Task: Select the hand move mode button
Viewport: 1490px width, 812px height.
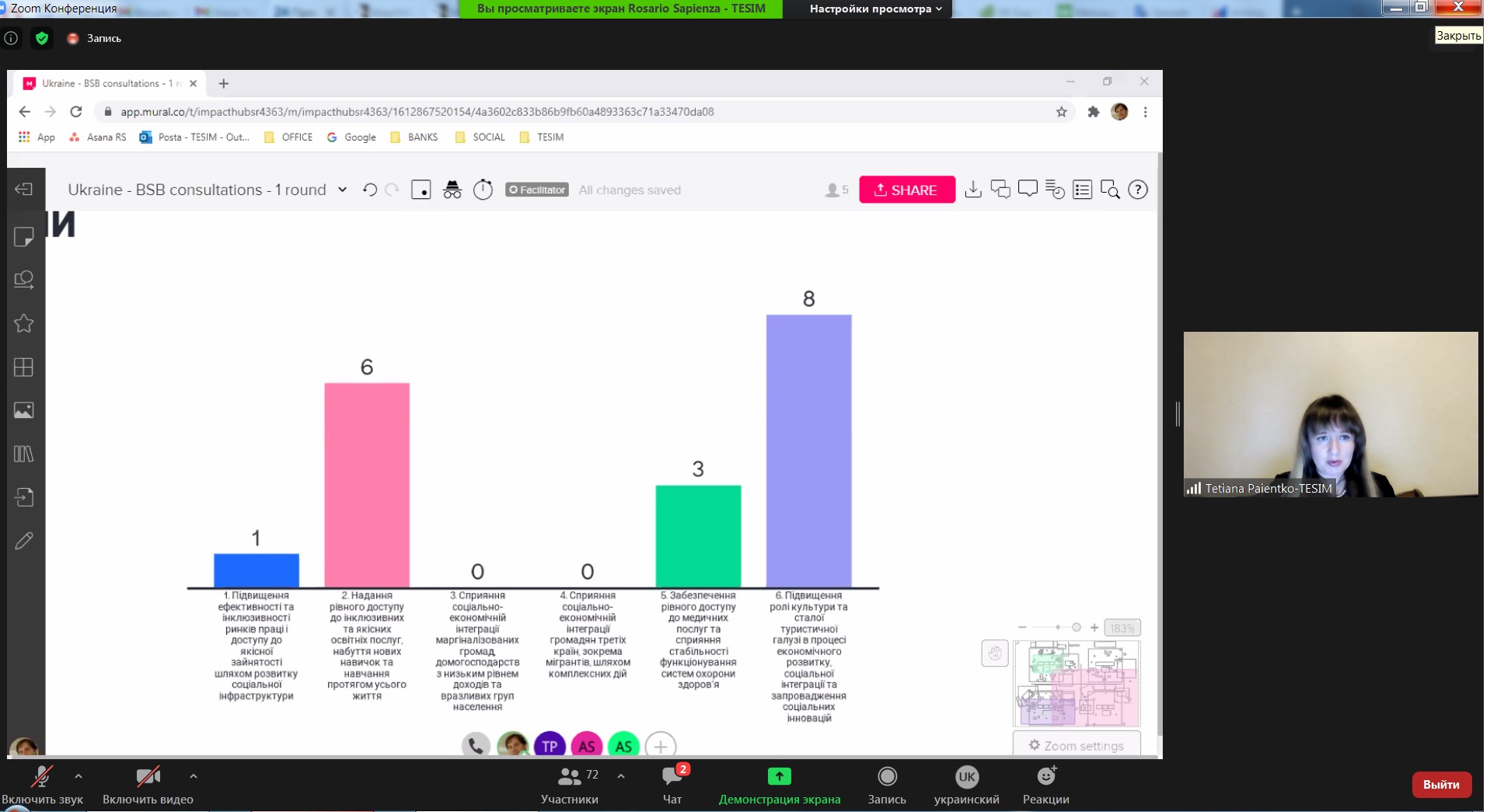Action: 995,653
